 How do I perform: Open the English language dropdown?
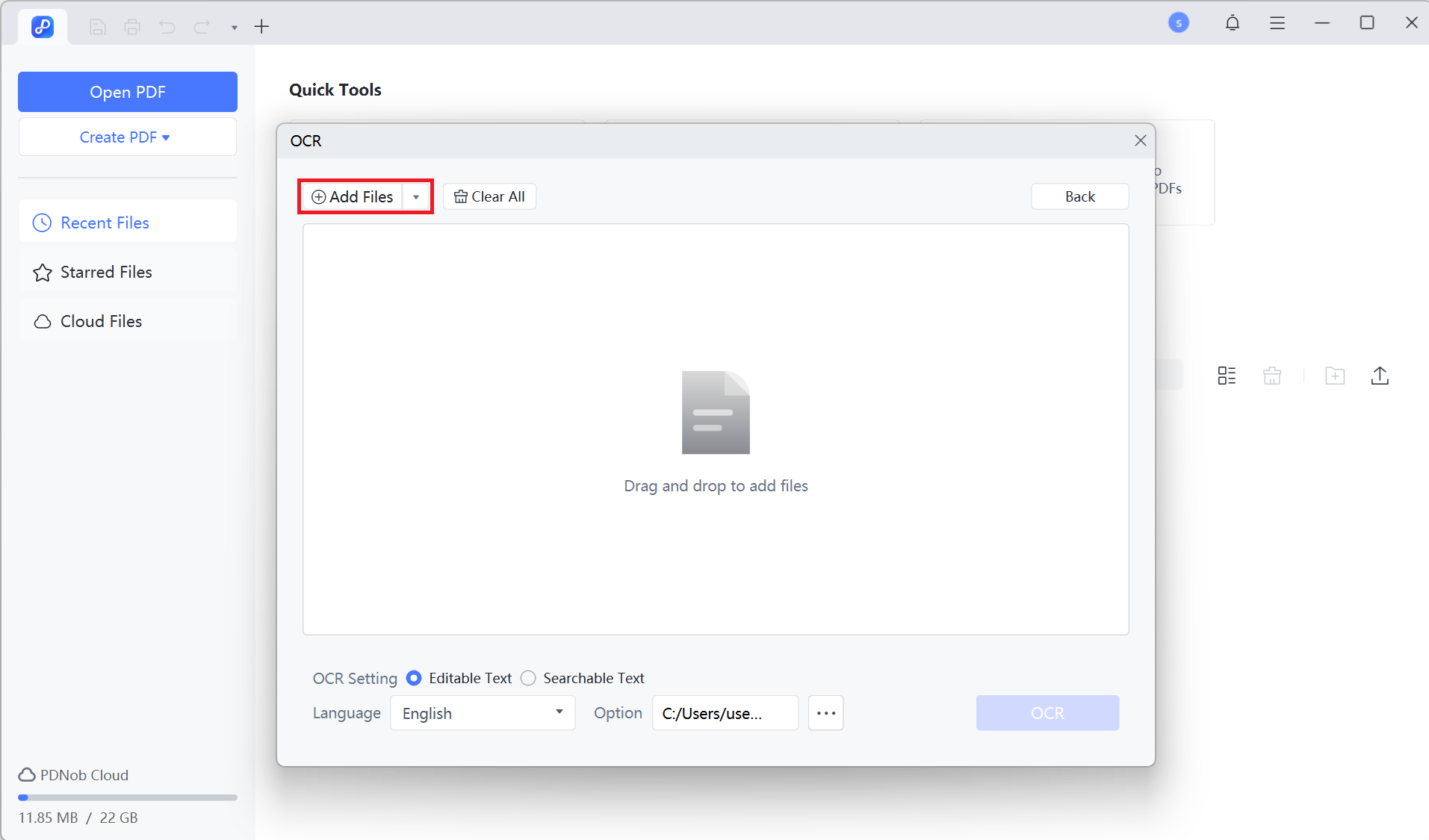483,713
